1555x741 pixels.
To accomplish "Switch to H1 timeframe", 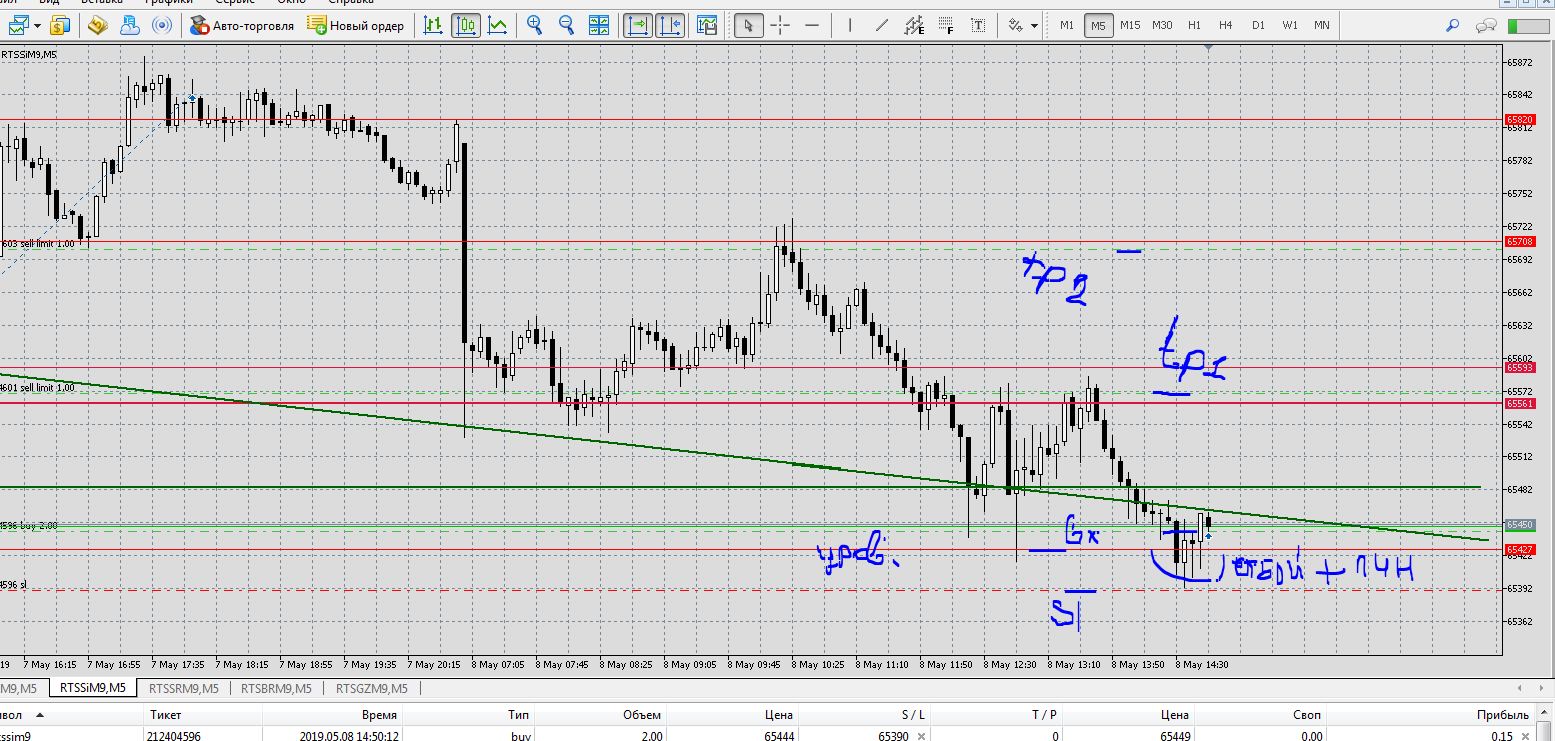I will tap(1194, 25).
